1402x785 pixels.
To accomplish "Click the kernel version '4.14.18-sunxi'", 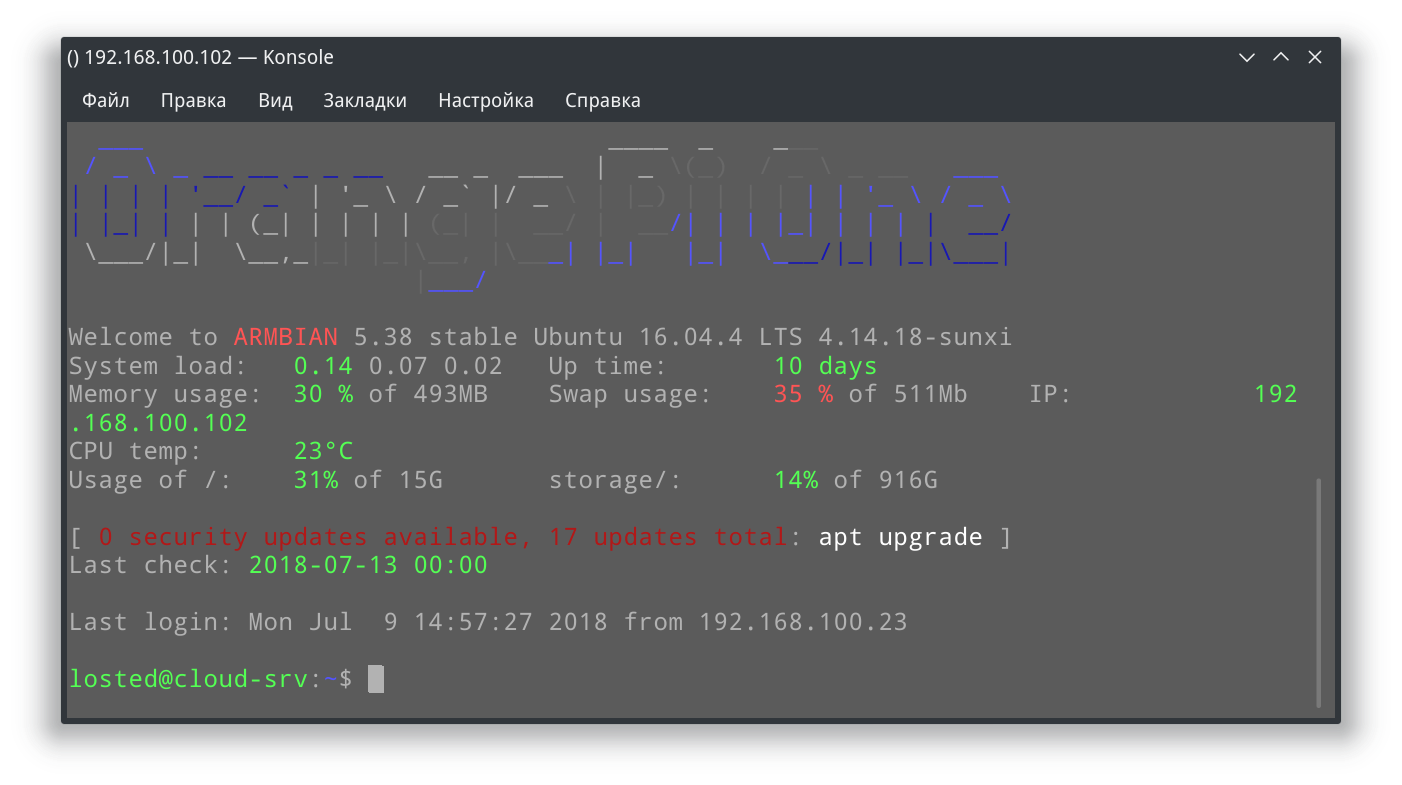I will pyautogui.click(x=915, y=337).
